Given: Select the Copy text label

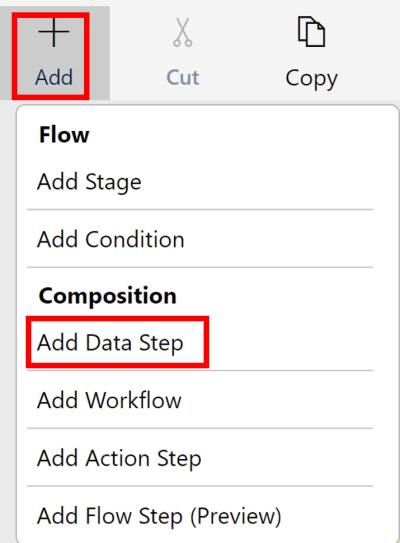Looking at the screenshot, I should coord(311,79).
